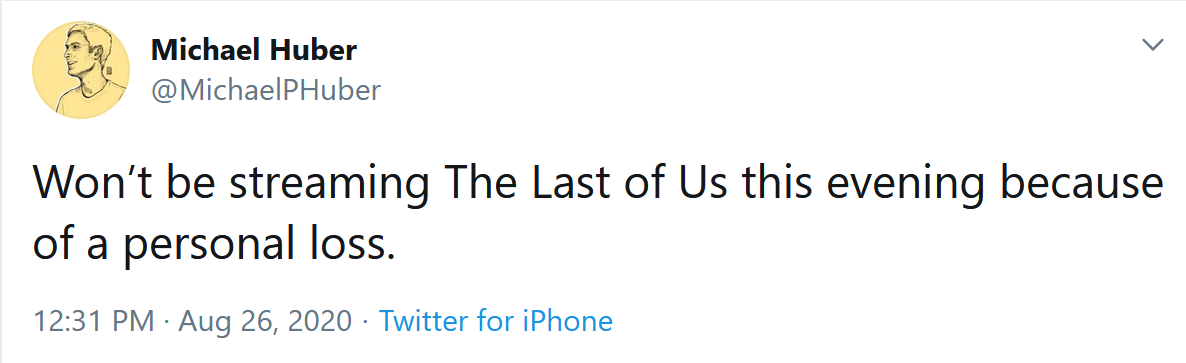
Task: Open the @MichaelPHuber handle link
Action: click(x=265, y=91)
